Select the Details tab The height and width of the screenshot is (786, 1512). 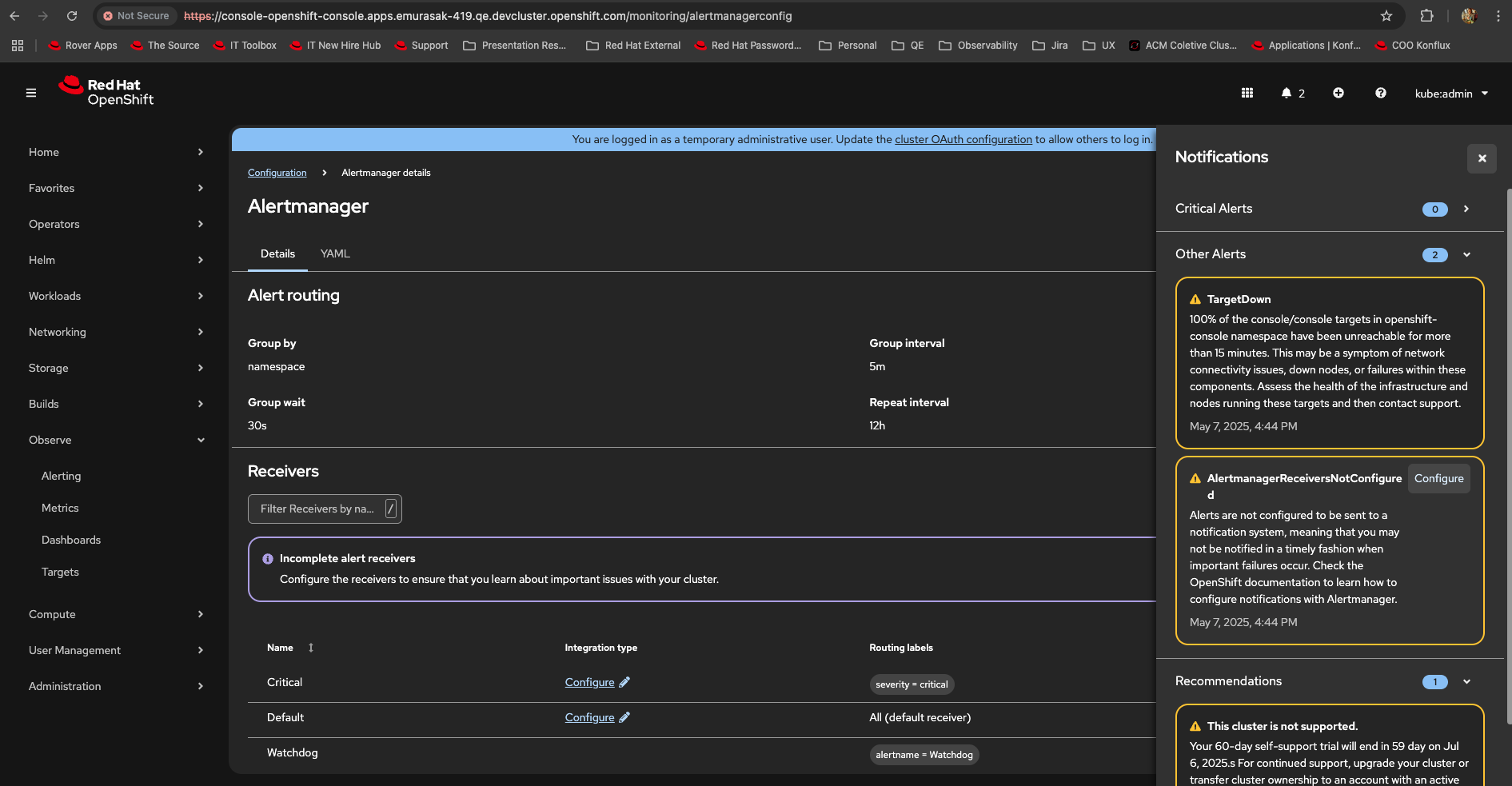(277, 253)
